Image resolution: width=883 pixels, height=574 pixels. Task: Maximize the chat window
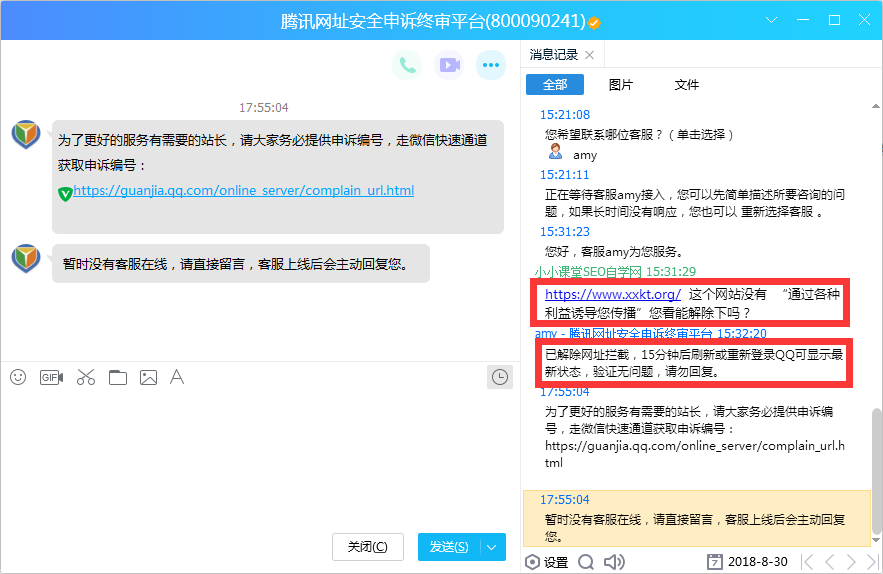click(835, 20)
